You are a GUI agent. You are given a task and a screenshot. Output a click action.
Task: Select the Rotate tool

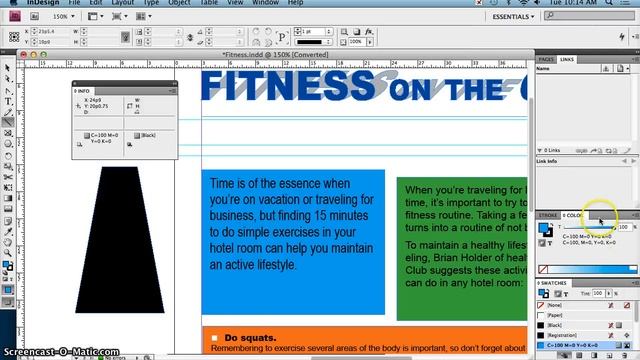coord(8,156)
